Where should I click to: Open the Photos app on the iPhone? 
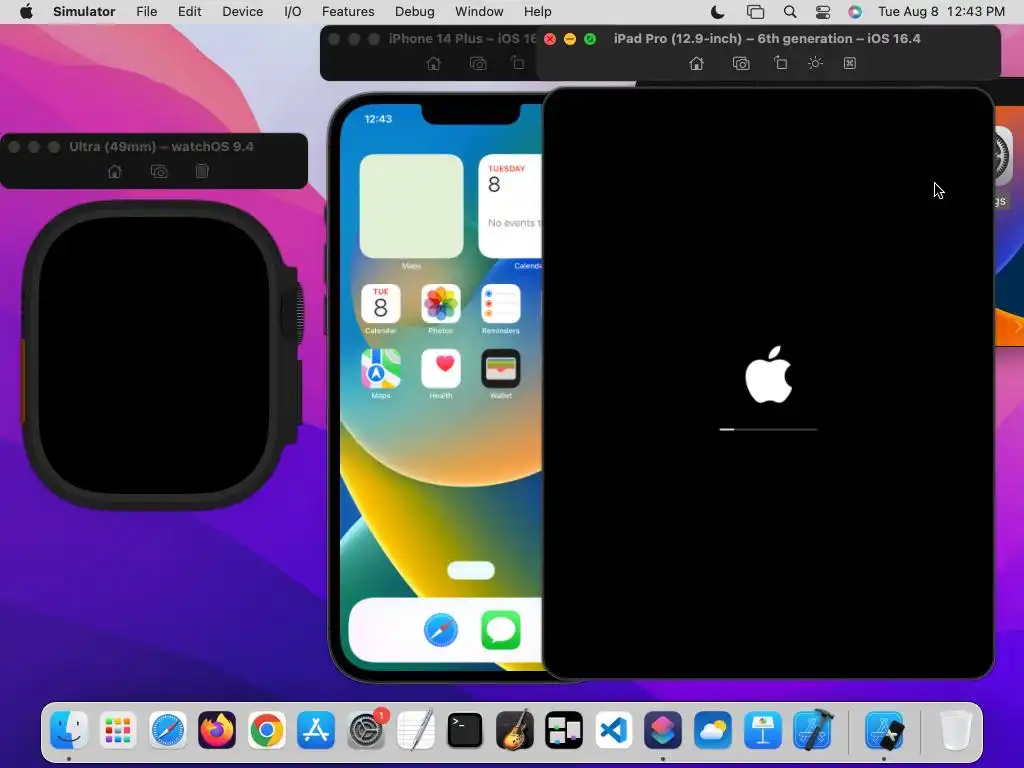441,304
